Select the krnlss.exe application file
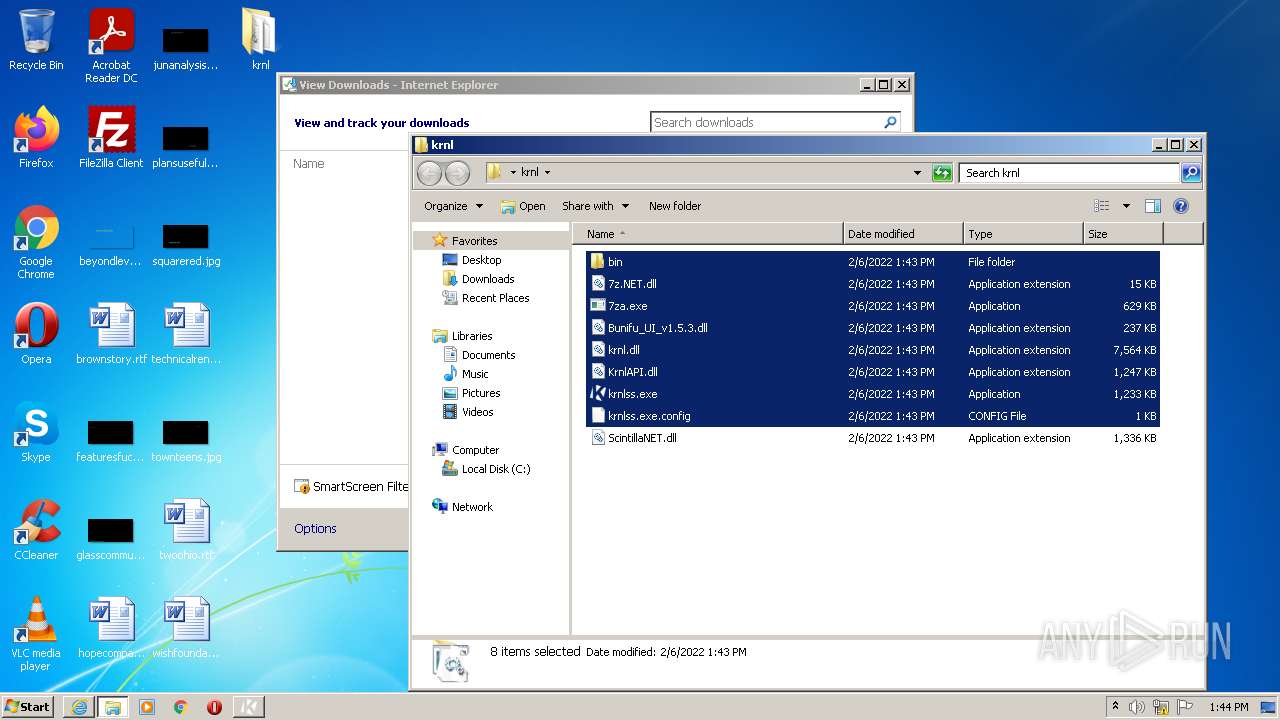Viewport: 1280px width, 720px height. click(872, 394)
